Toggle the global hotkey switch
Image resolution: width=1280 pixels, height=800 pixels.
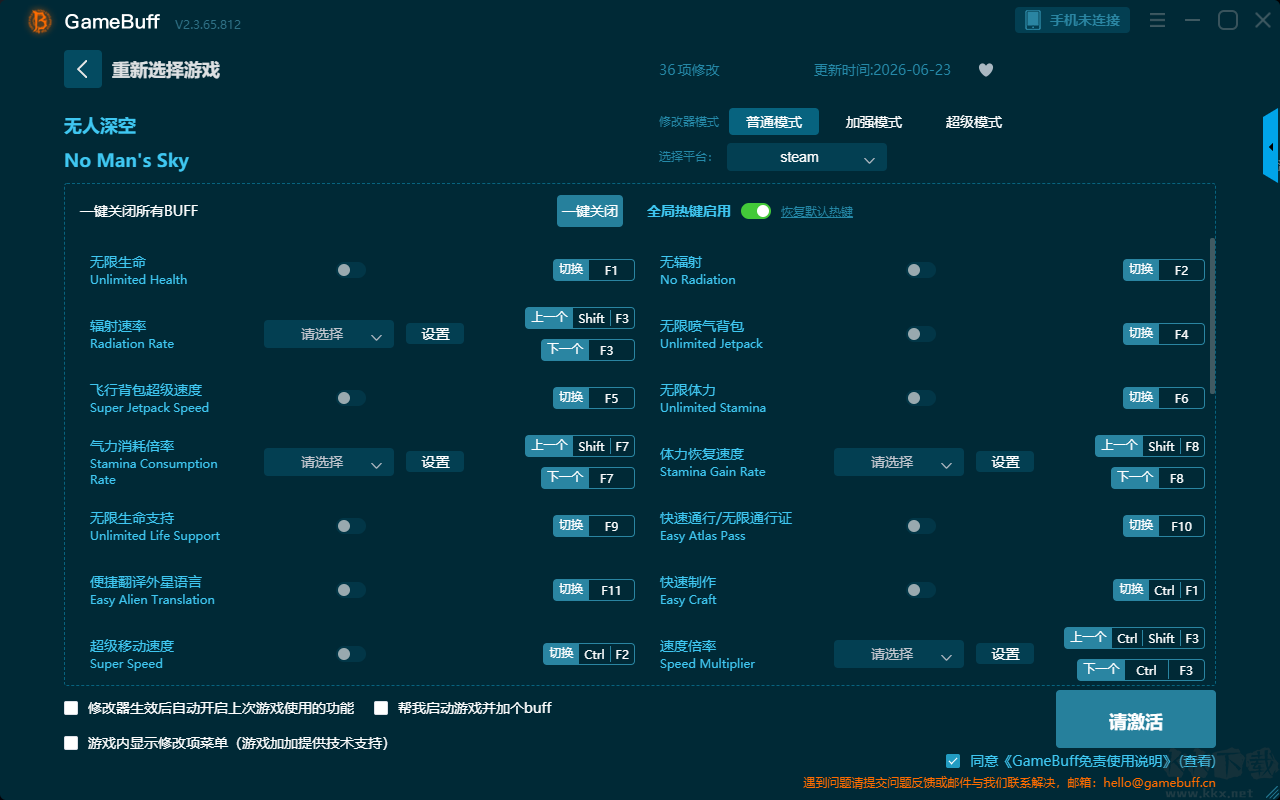point(756,211)
